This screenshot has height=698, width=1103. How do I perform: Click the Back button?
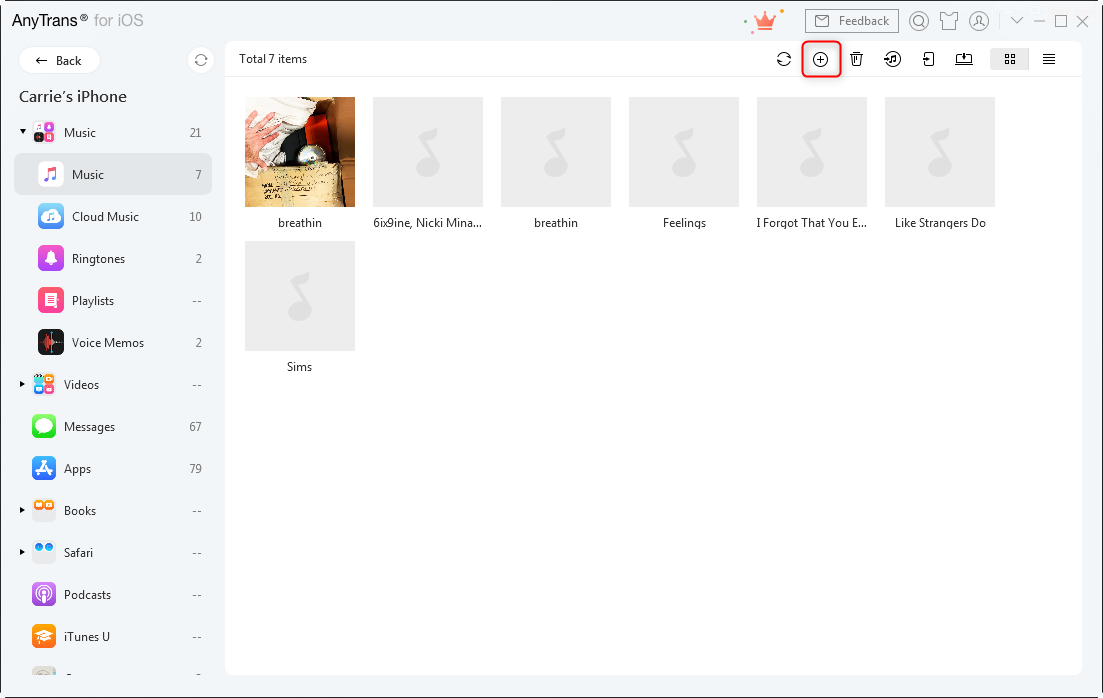(59, 61)
